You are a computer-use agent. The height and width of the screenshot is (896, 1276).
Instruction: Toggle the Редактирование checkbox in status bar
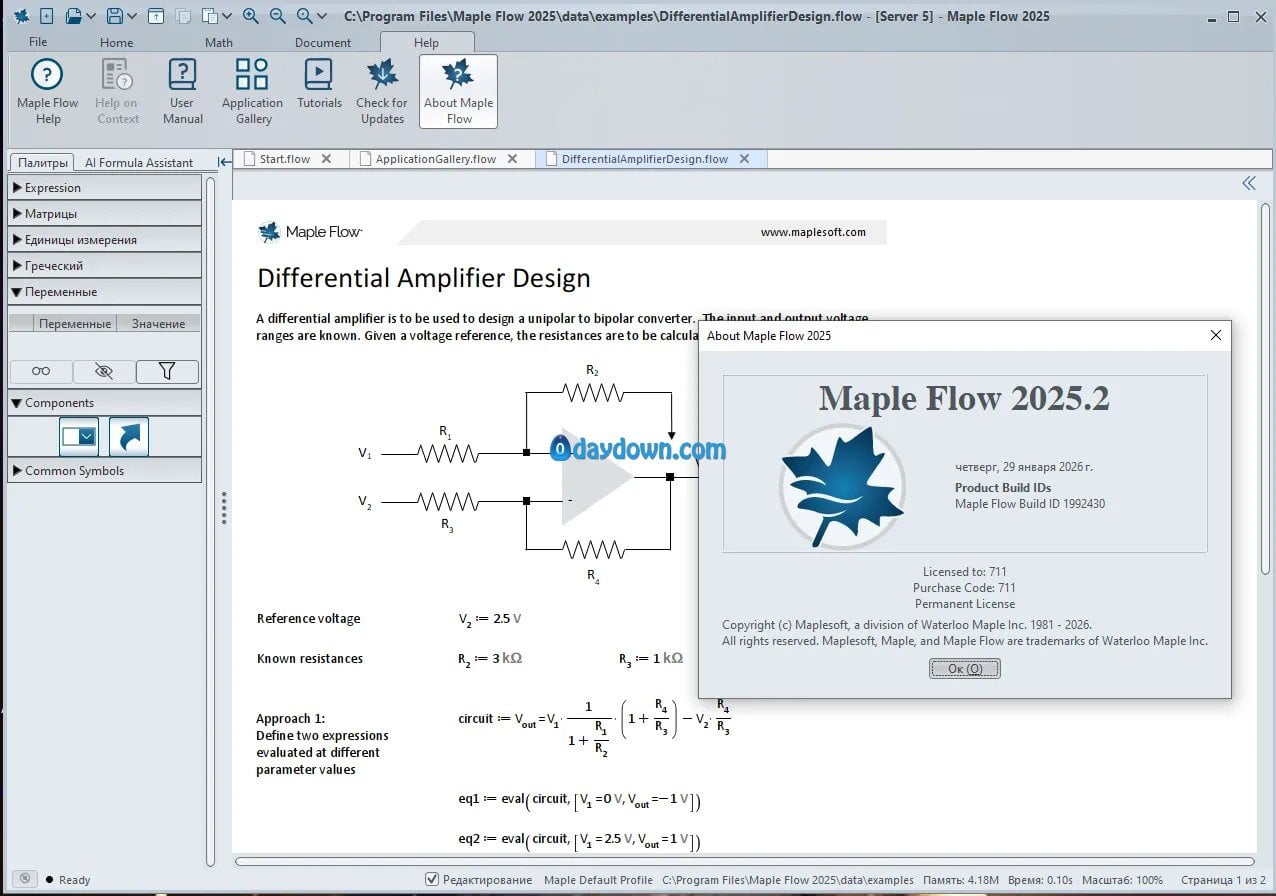click(432, 879)
